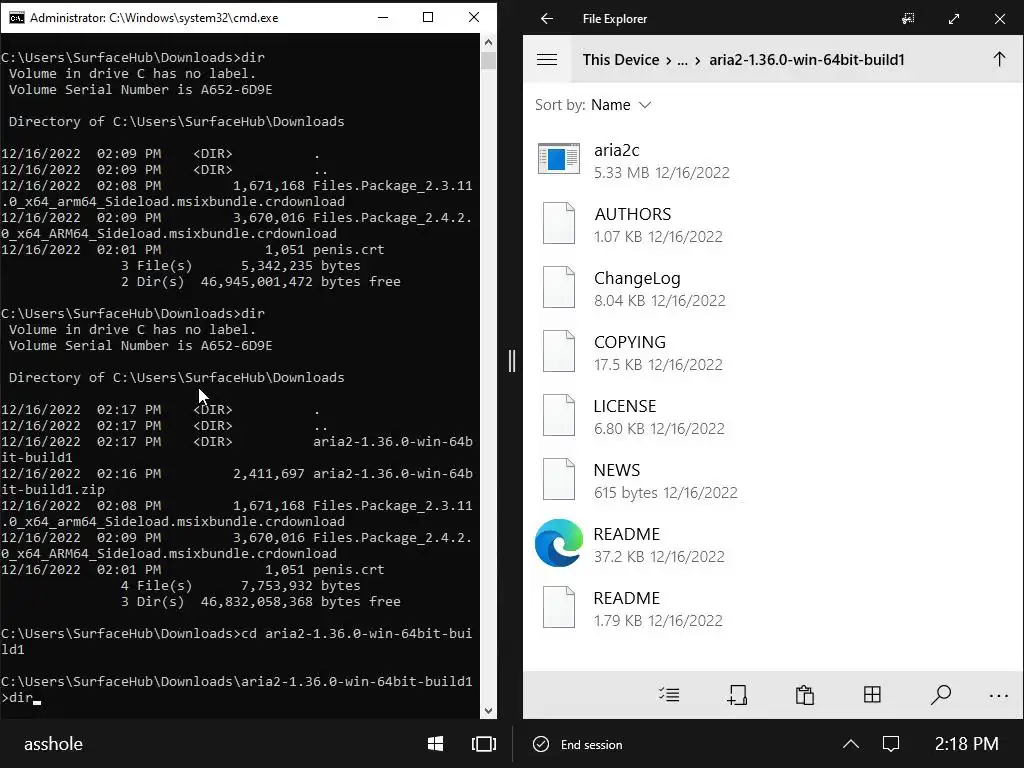Open search with the magnifier icon
Viewport: 1024px width, 768px height.
(x=940, y=695)
